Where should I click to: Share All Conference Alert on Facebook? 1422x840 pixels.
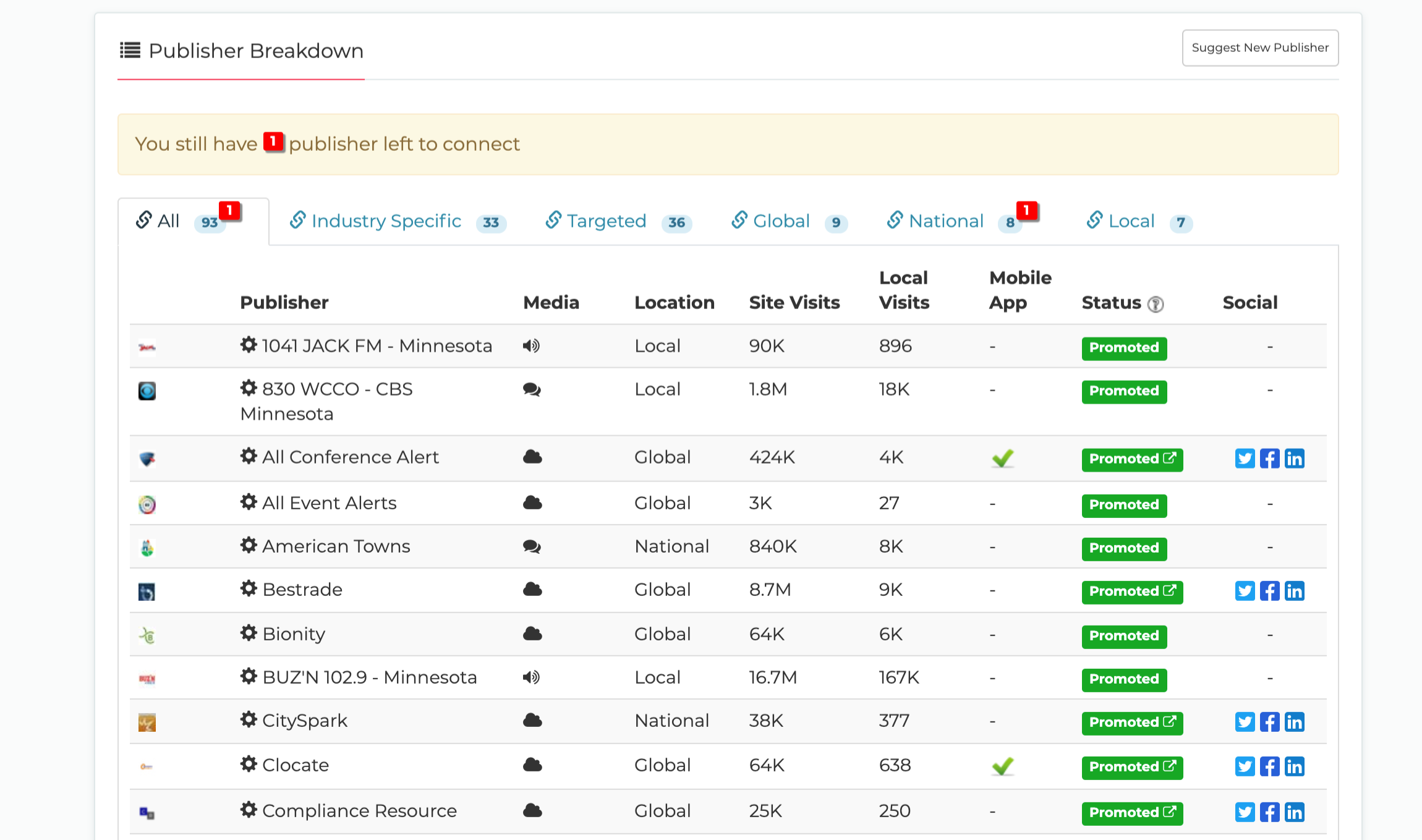1269,459
